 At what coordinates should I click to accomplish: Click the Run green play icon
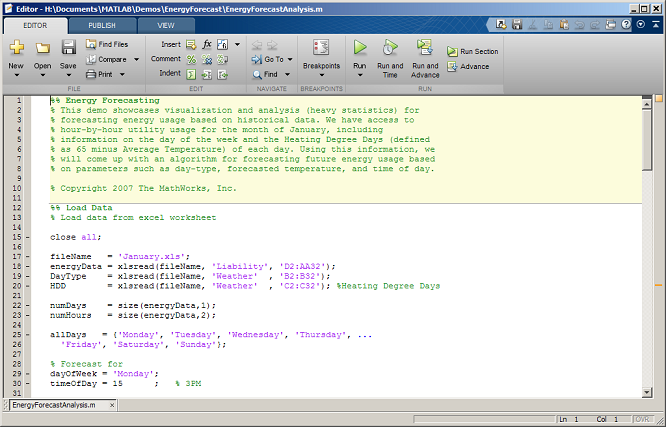click(360, 47)
